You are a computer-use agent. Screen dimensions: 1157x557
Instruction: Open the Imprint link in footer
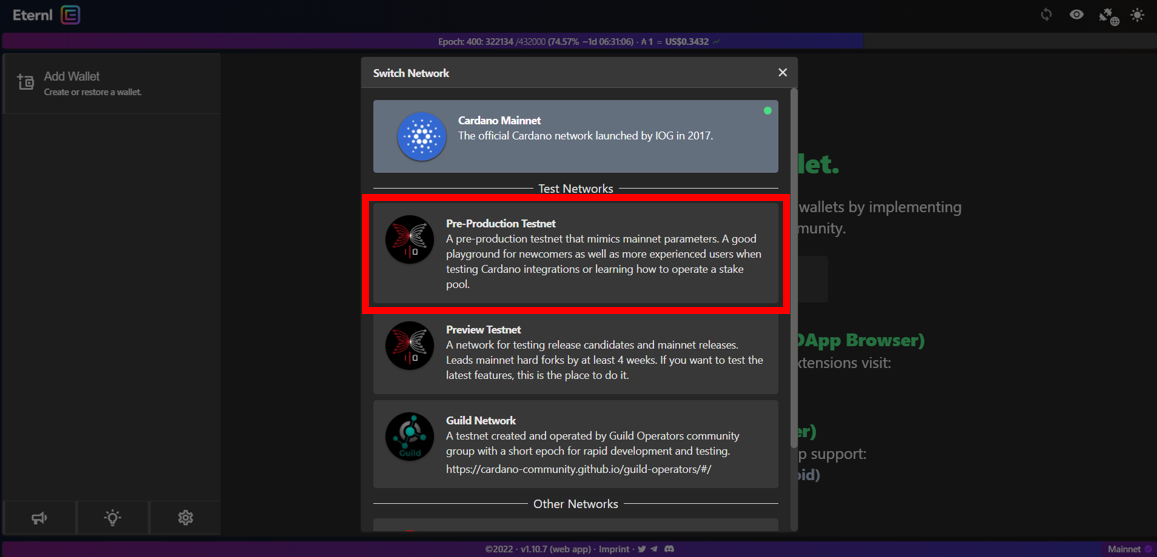pos(614,549)
